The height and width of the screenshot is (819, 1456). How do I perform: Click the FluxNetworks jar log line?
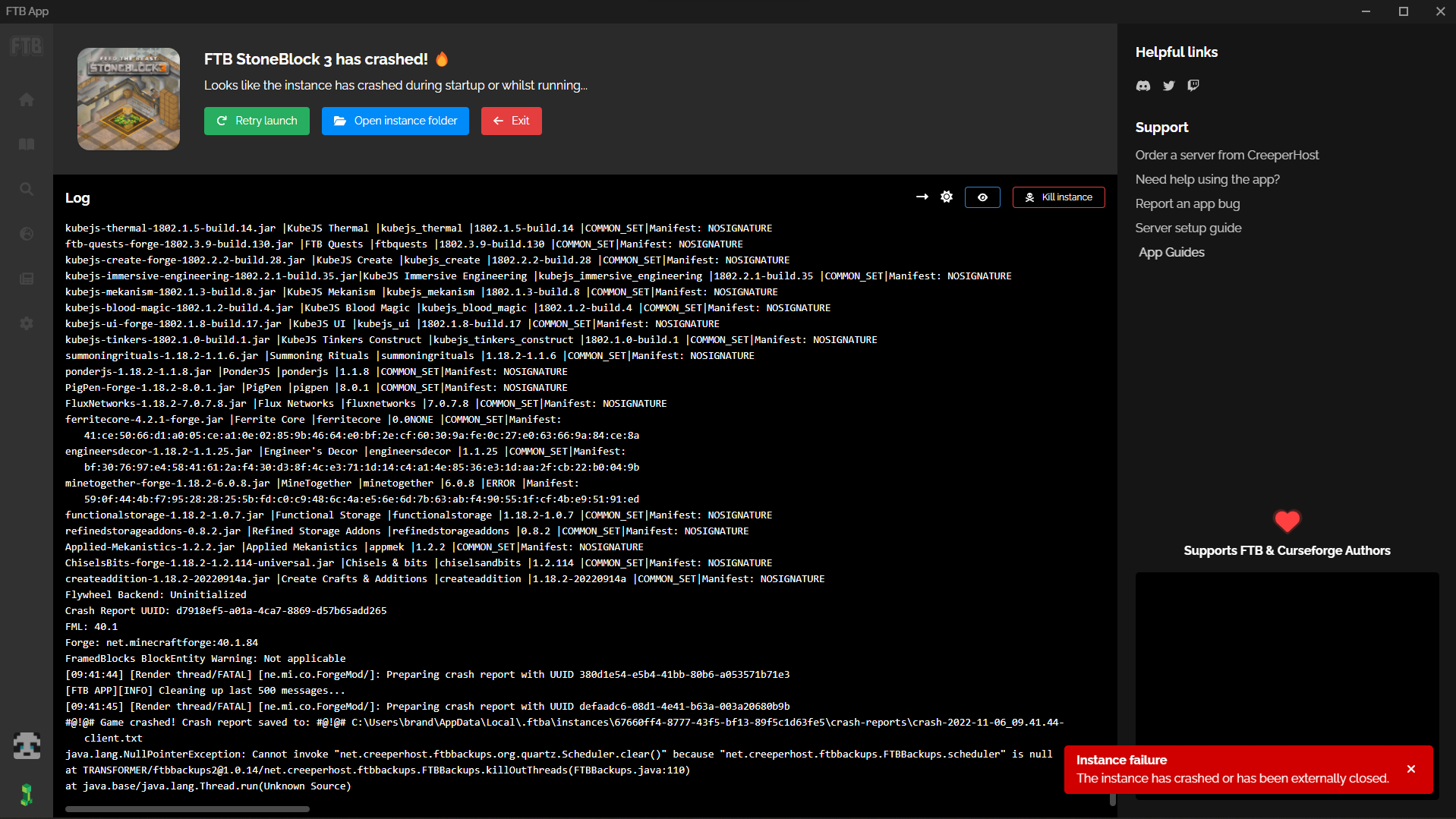pyautogui.click(x=366, y=403)
